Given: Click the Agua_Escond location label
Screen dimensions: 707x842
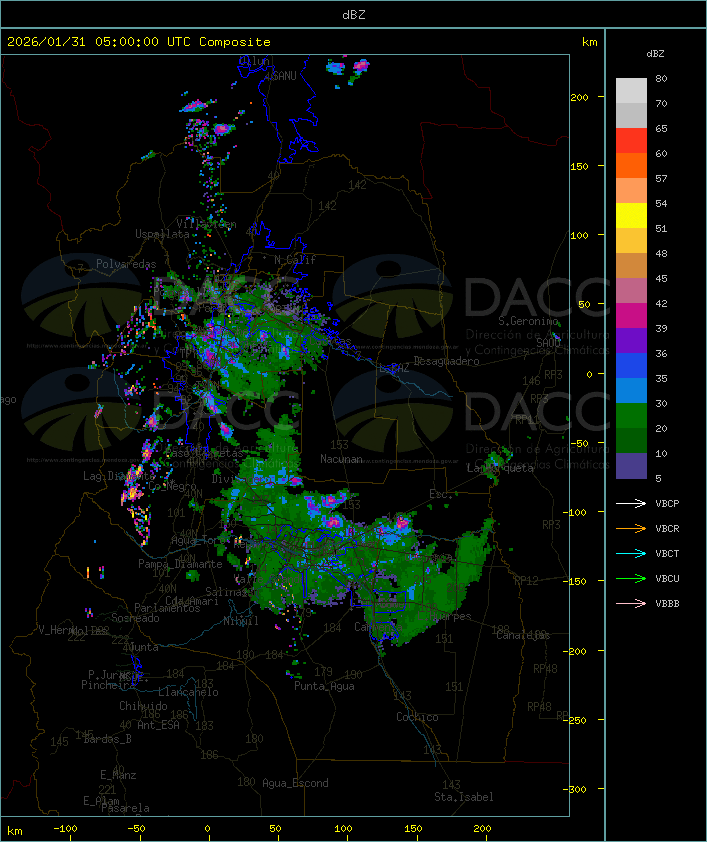Looking at the screenshot, I should (x=295, y=783).
